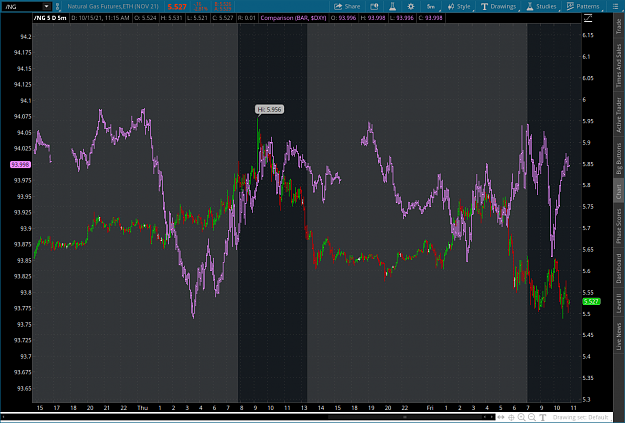Click Natural Gas Futures,ETH (NOV 21) description

pyautogui.click(x=113, y=6)
